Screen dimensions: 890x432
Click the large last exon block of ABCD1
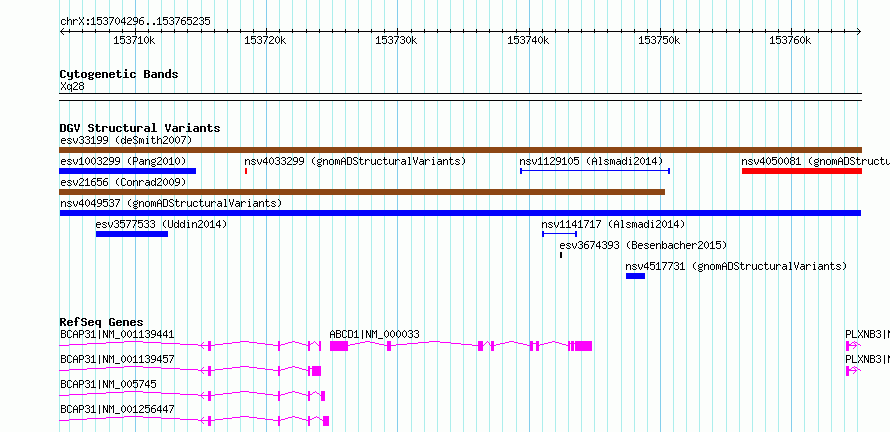(583, 346)
